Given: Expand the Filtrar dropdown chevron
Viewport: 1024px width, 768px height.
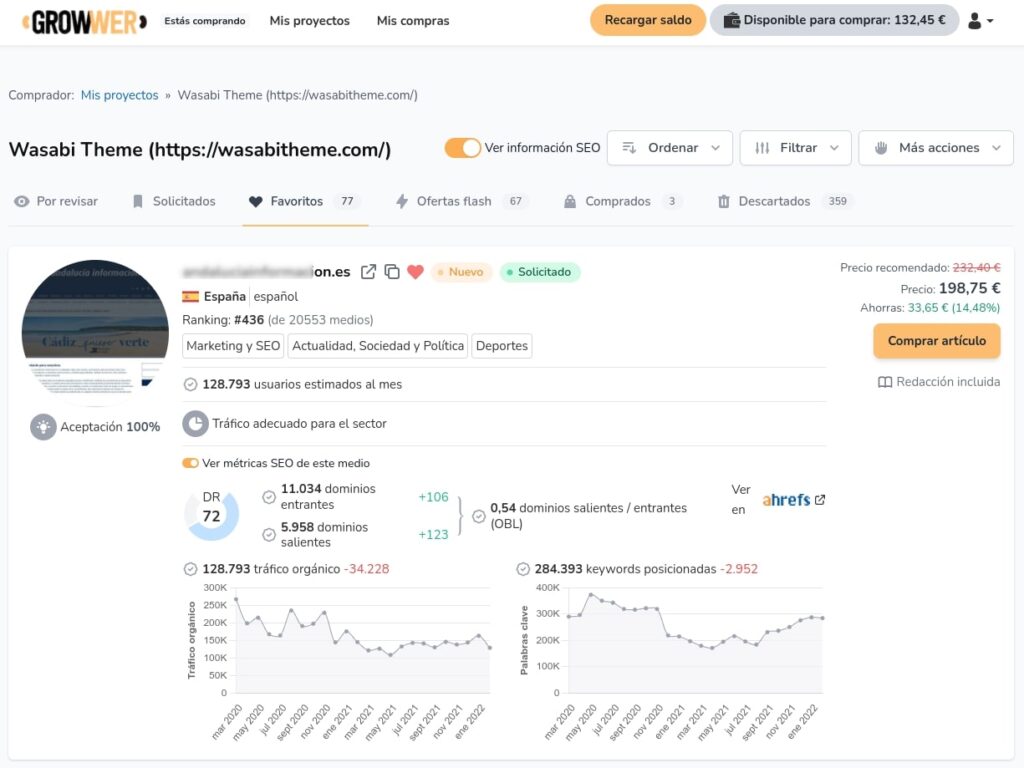Looking at the screenshot, I should coord(834,148).
